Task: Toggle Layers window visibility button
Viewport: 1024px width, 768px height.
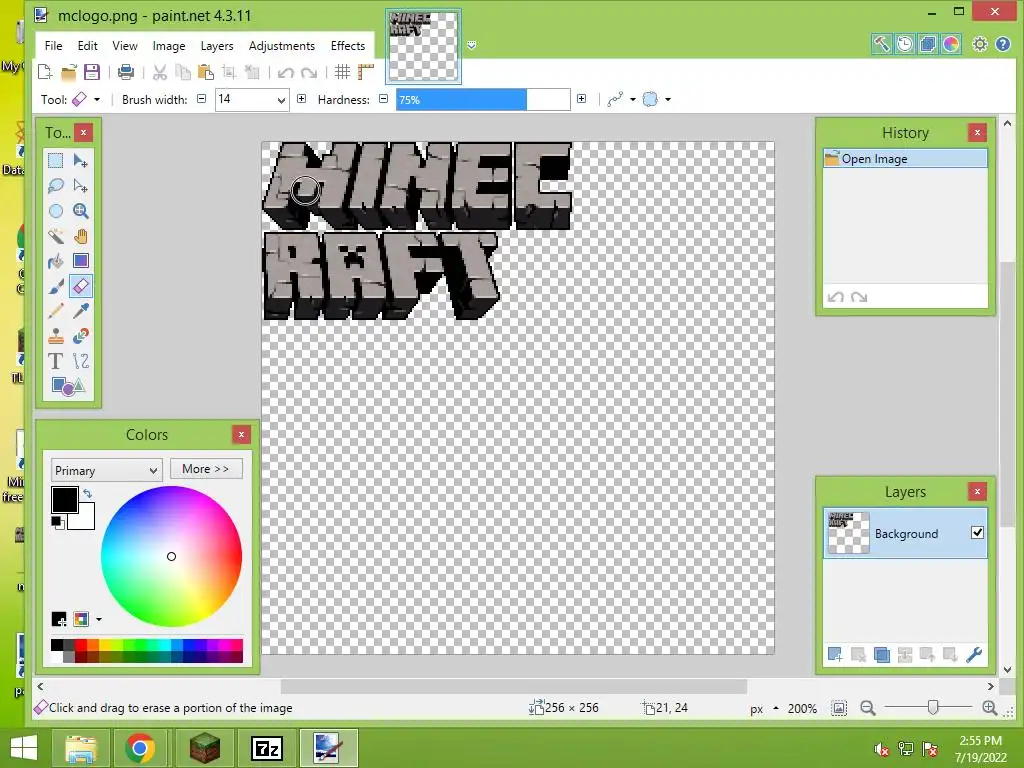Action: point(927,44)
